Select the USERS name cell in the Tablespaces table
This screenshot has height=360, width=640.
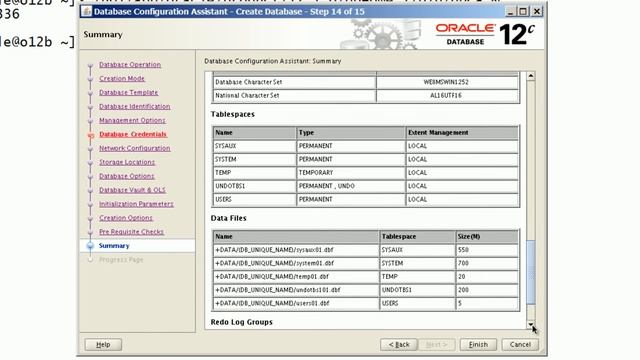point(254,200)
